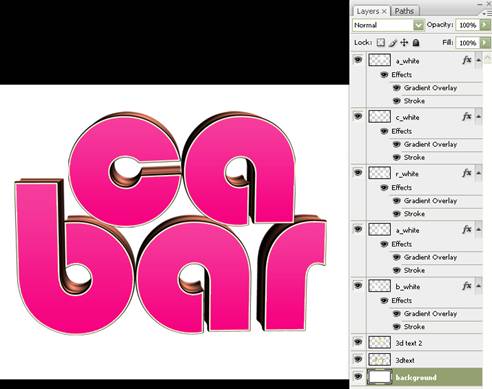Image resolution: width=492 pixels, height=389 pixels.
Task: Toggle Effects eye under the r_white layer
Action: coord(384,188)
